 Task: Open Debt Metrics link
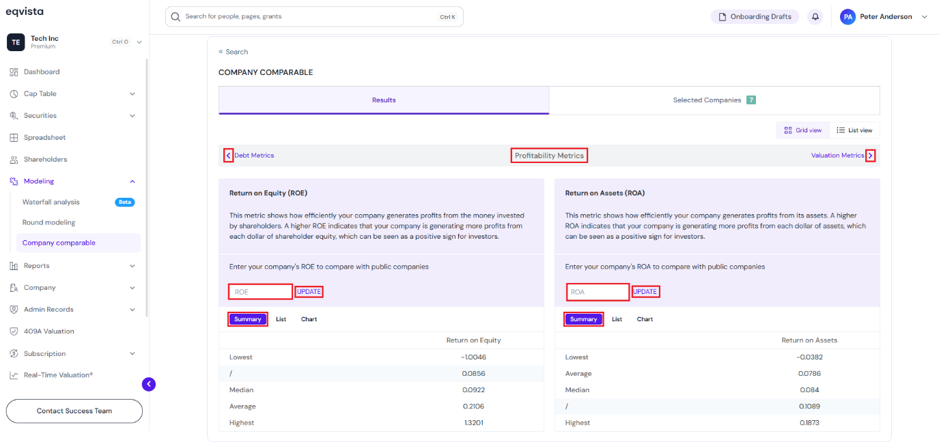click(x=254, y=156)
